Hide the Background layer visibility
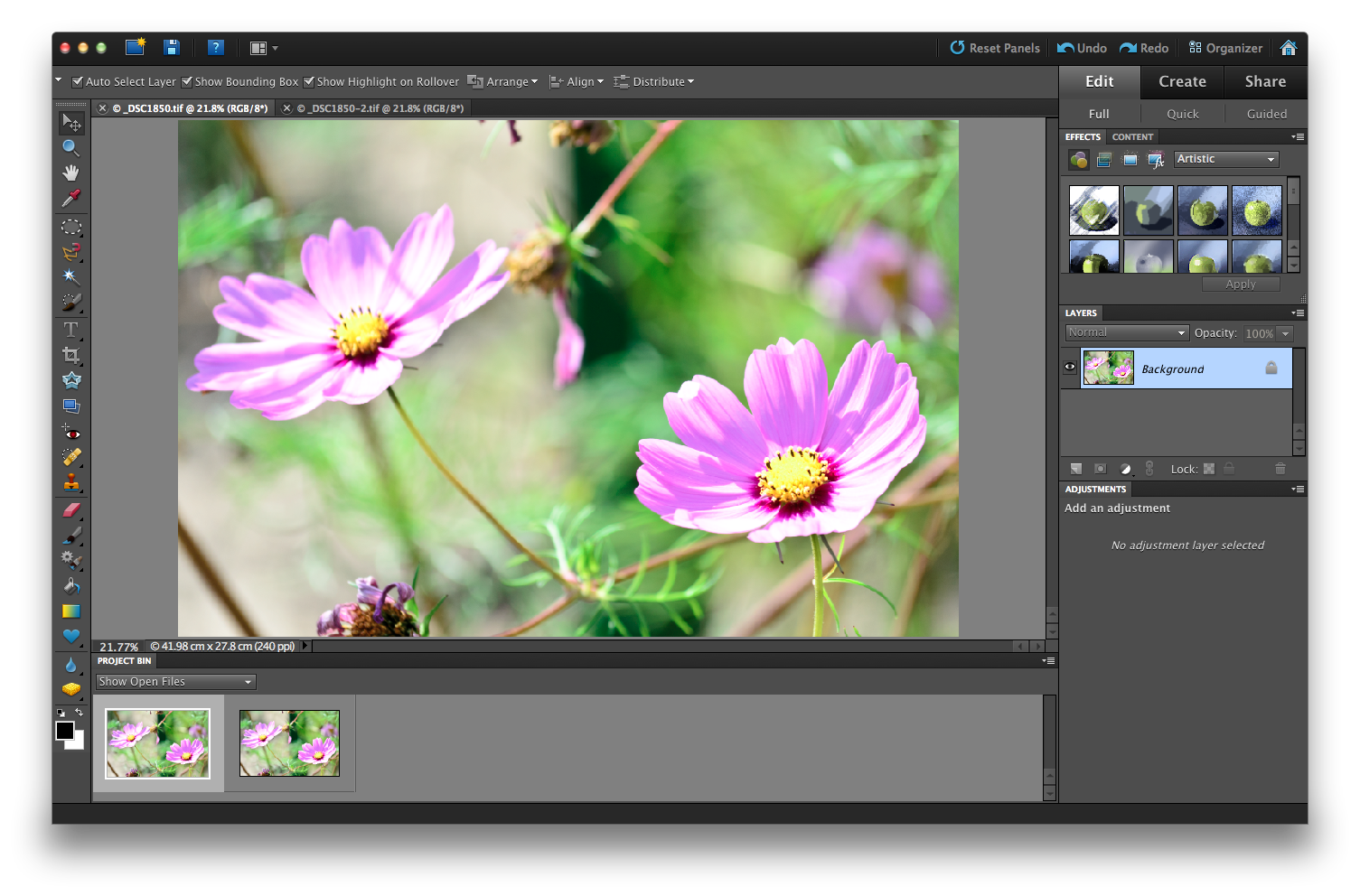Image resolution: width=1360 pixels, height=896 pixels. click(x=1070, y=368)
